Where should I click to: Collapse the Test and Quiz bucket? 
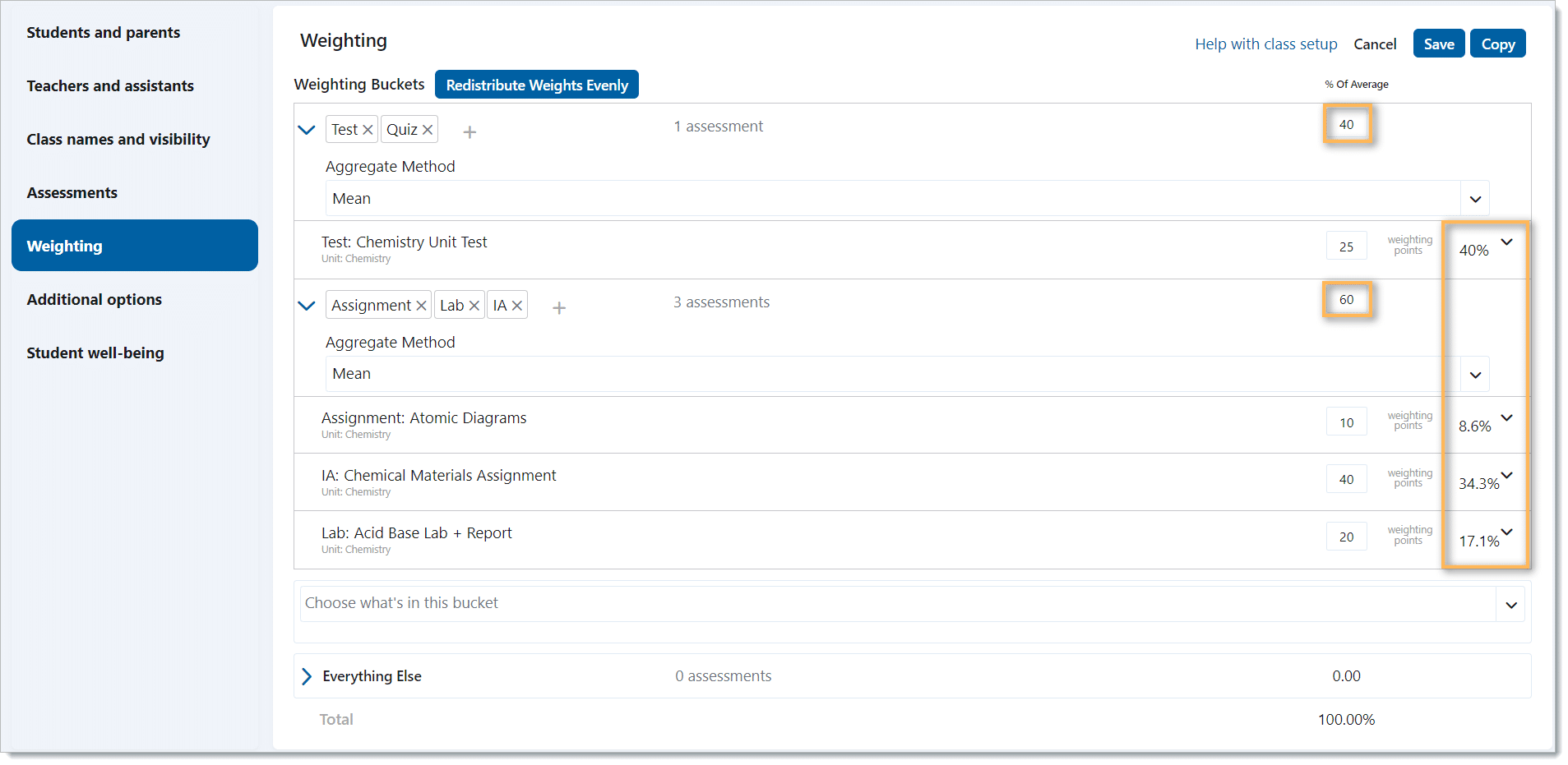pos(307,130)
